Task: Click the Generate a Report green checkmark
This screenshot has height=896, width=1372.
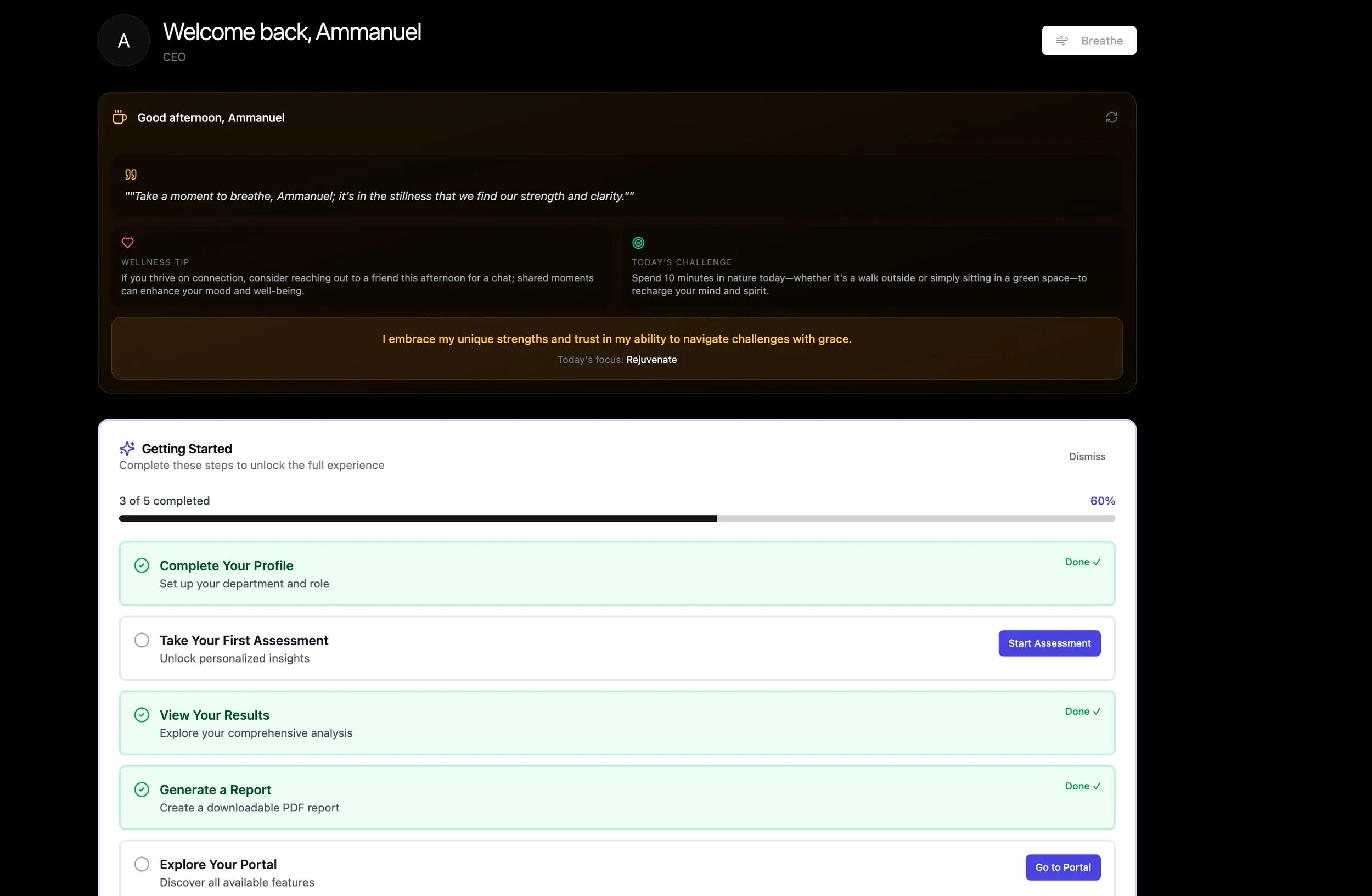Action: click(x=141, y=789)
